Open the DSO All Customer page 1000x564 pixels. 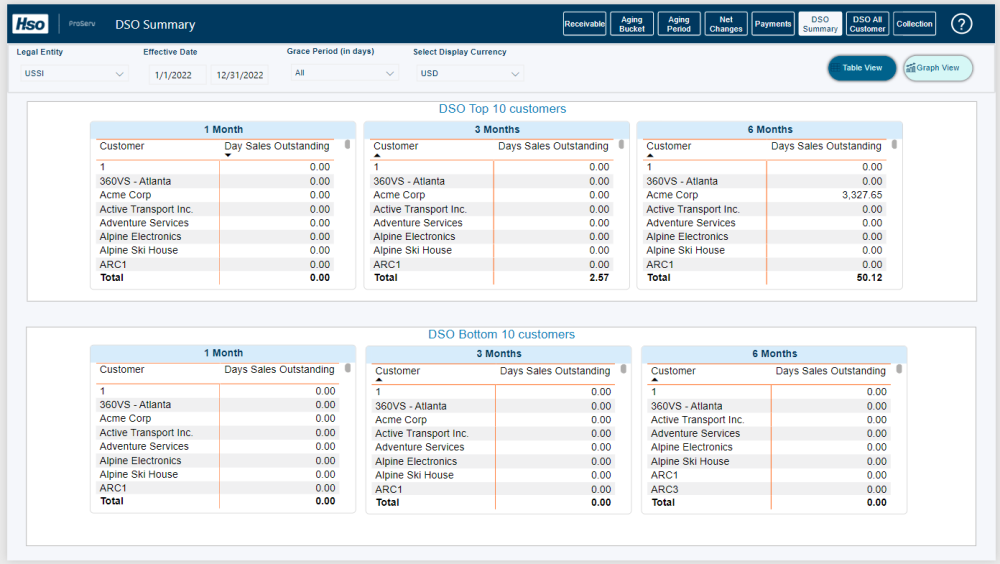867,24
